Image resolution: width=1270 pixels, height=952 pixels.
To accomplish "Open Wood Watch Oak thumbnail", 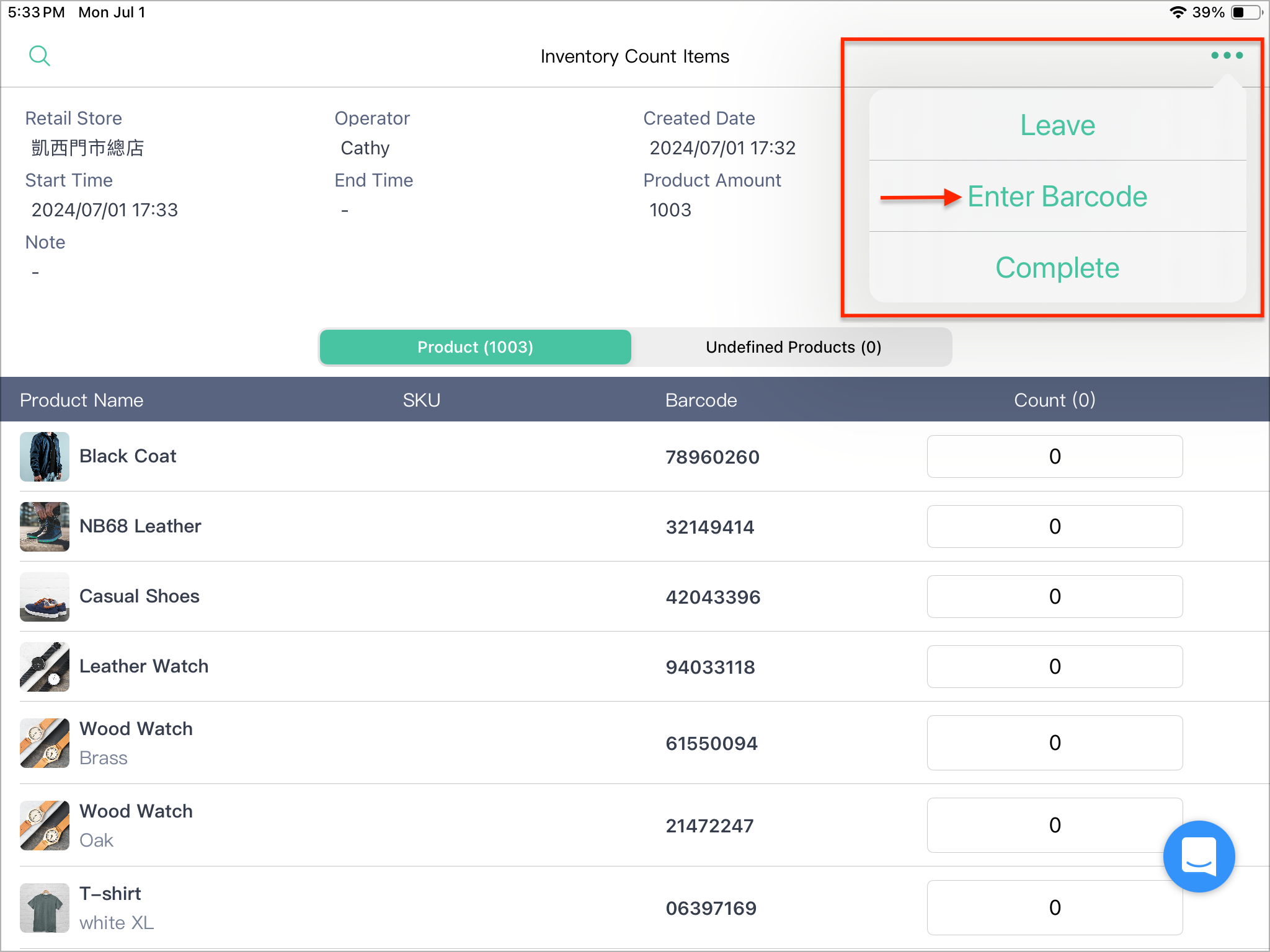I will 45,826.
